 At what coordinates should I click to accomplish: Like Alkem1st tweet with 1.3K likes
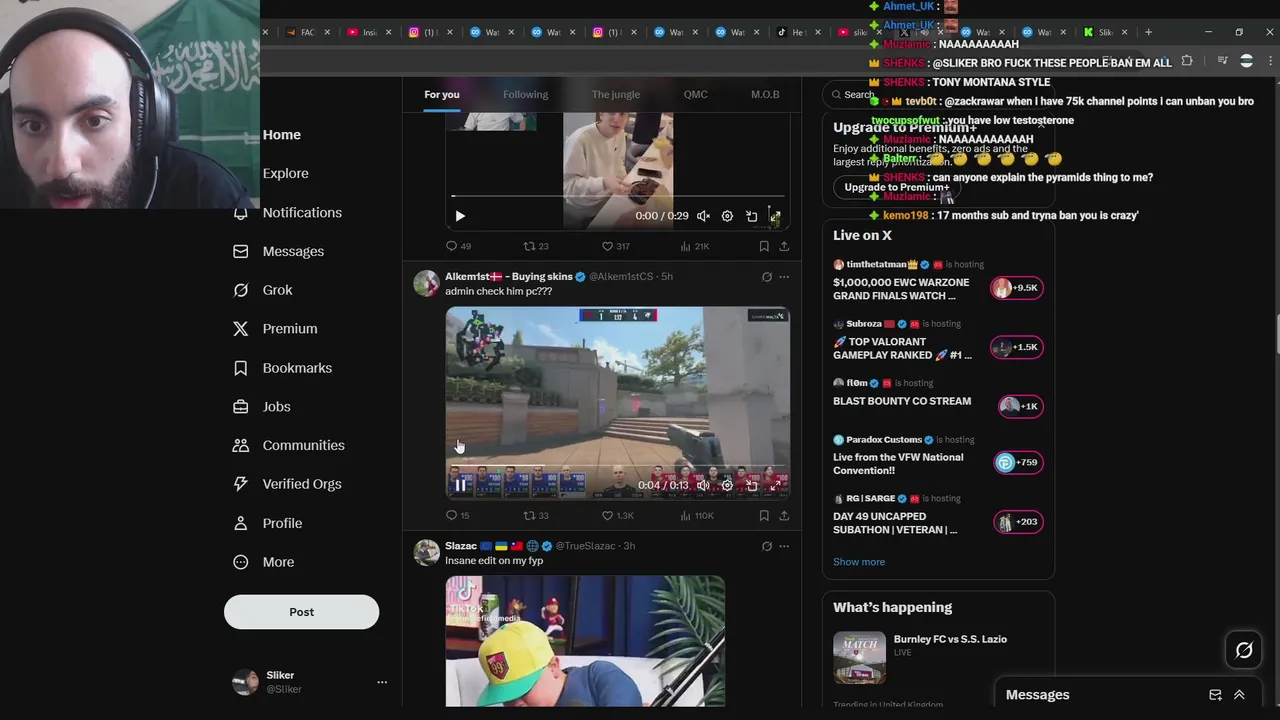click(x=617, y=516)
